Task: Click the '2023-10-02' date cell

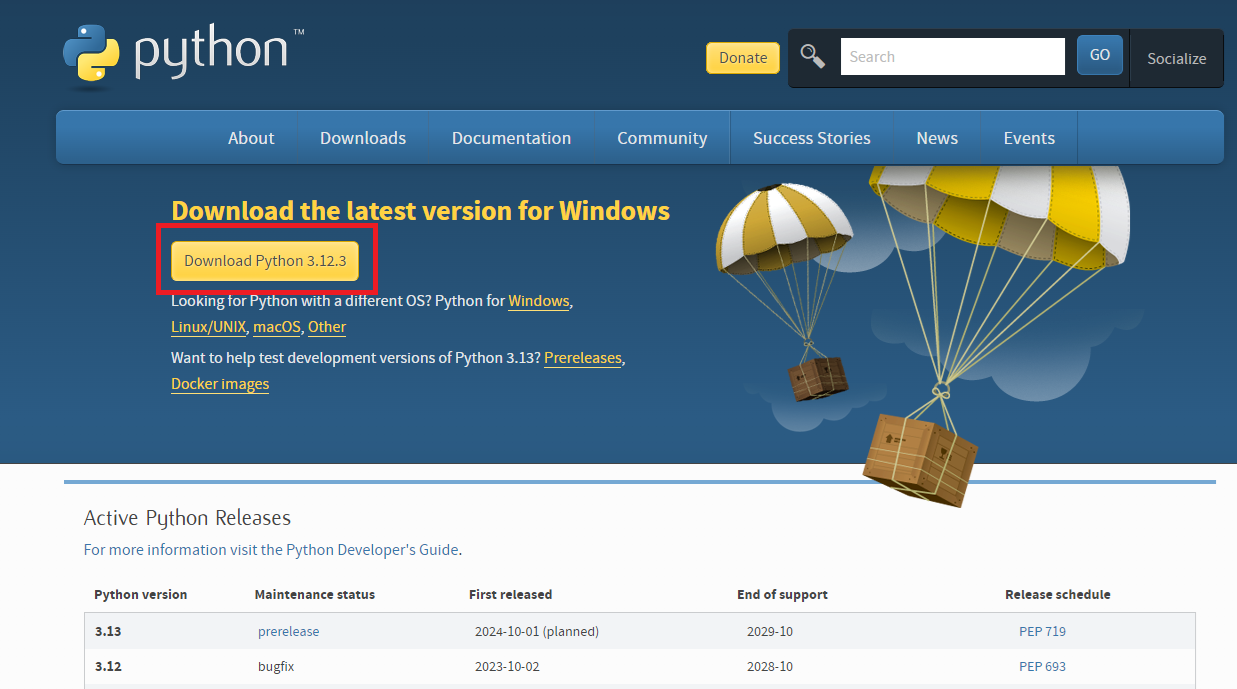Action: point(507,666)
